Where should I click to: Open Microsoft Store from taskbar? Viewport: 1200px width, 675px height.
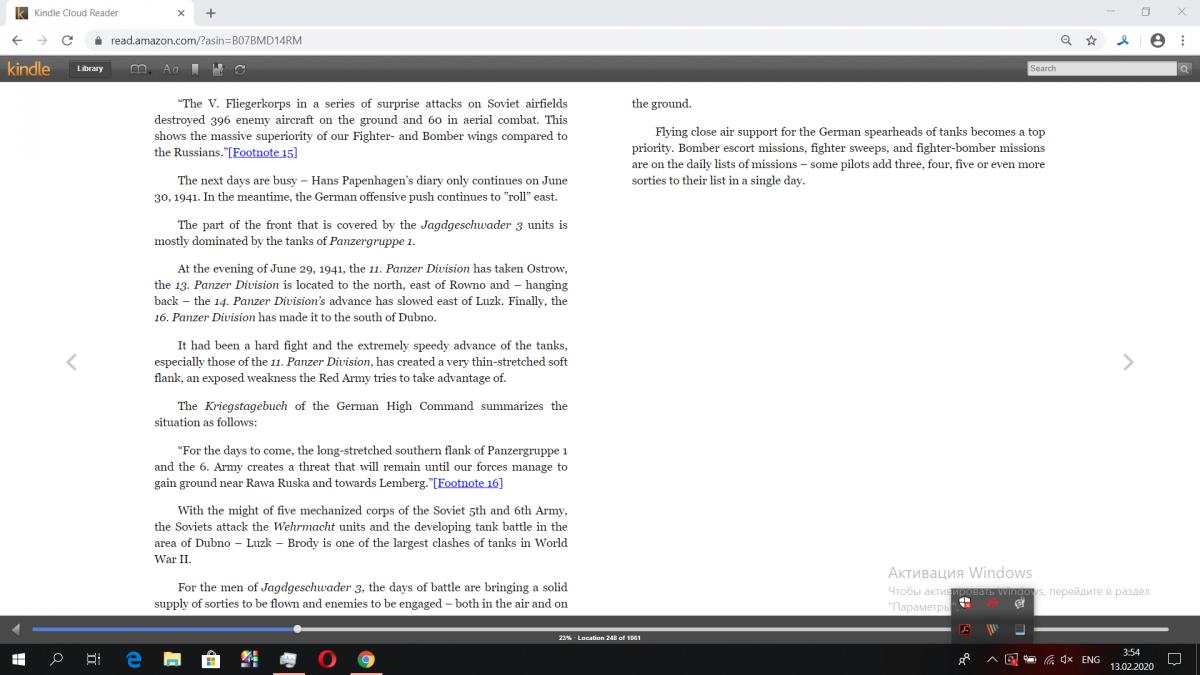(211, 659)
